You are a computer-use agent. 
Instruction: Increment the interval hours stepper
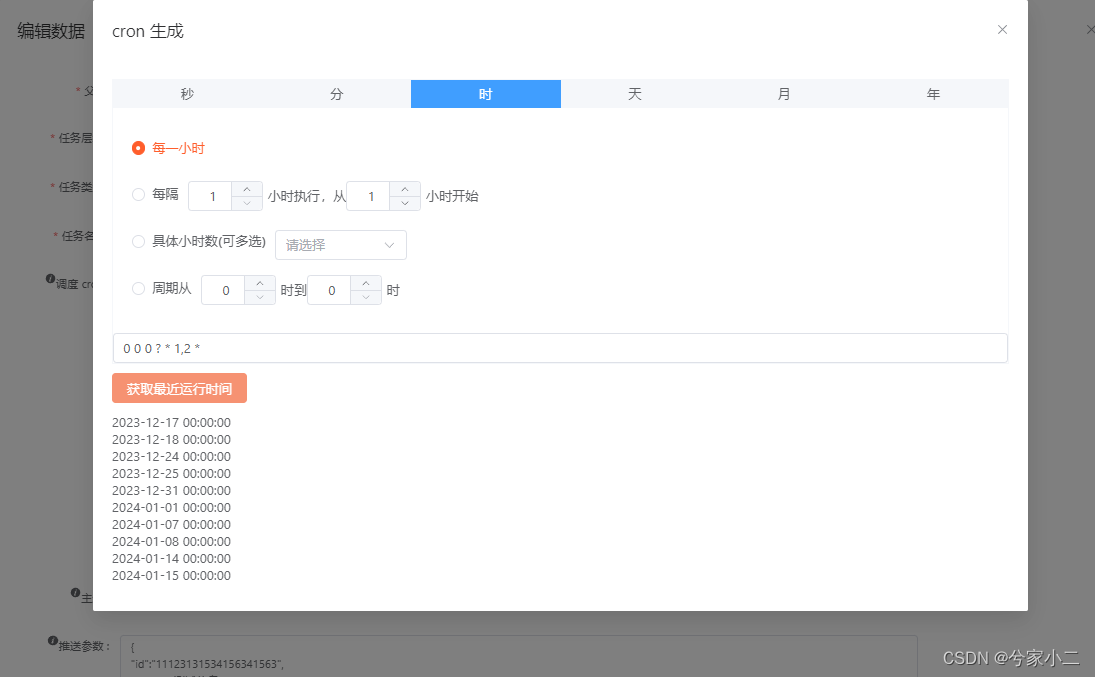point(247,189)
